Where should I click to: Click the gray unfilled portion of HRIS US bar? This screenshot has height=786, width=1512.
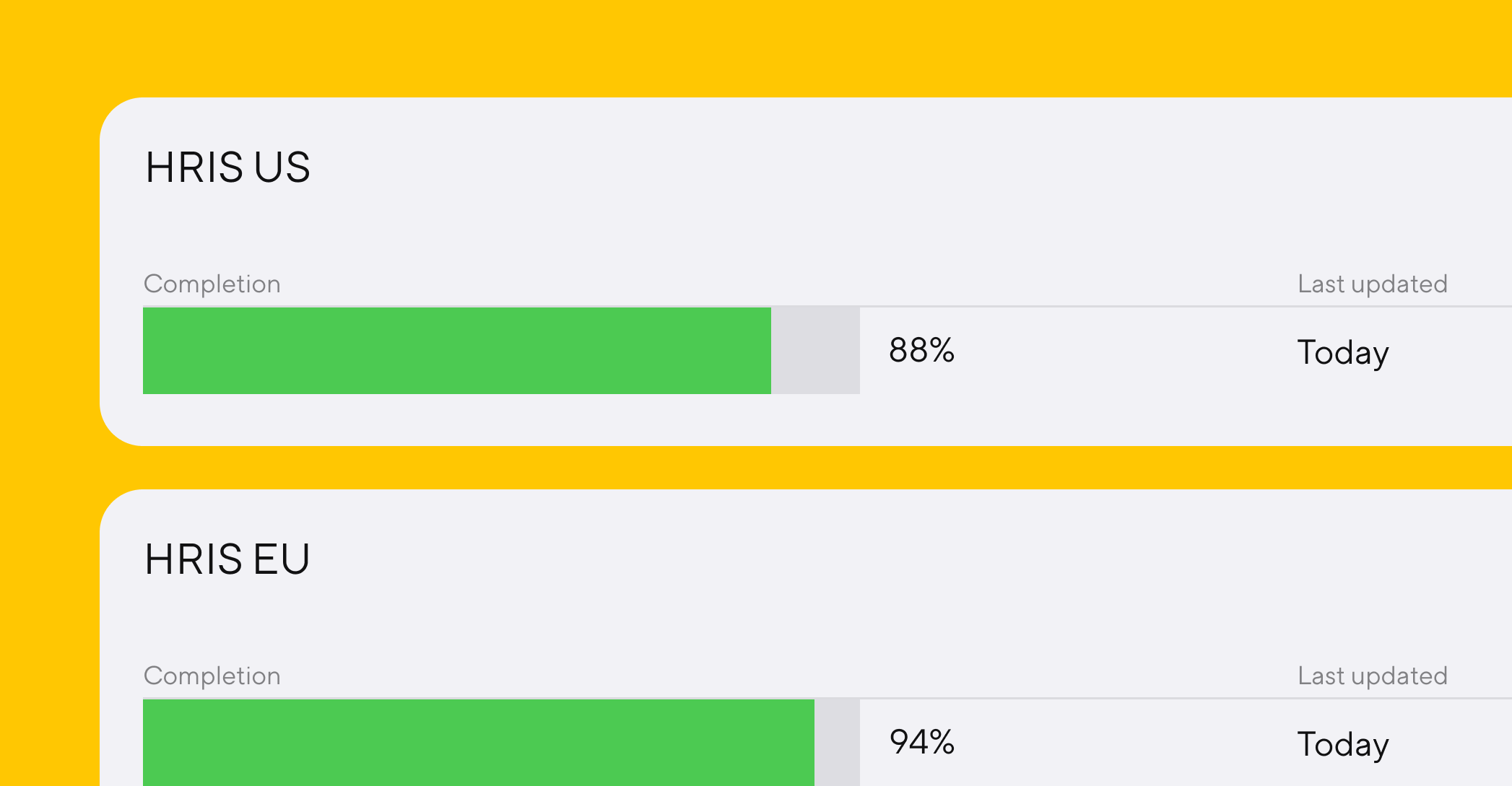click(816, 351)
